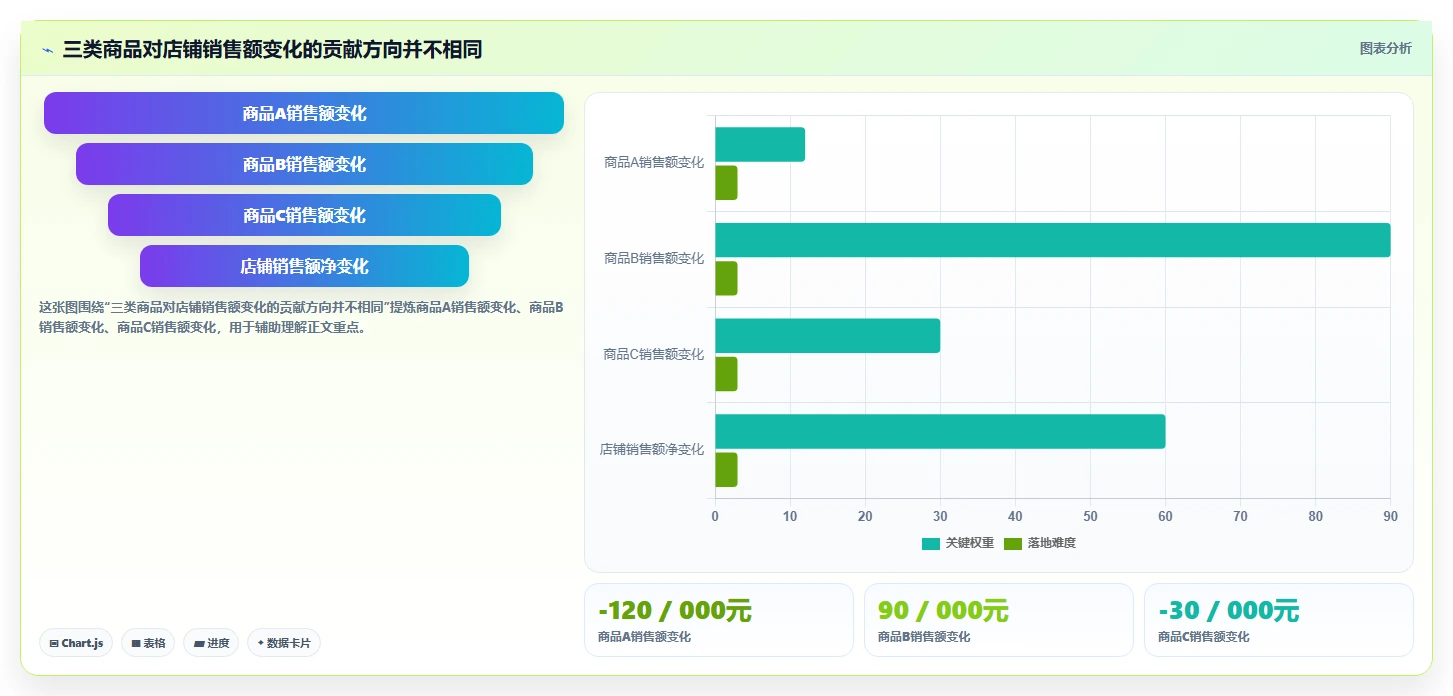Click the 商品B销售额变化 caption under 90 / 000元

(924, 637)
